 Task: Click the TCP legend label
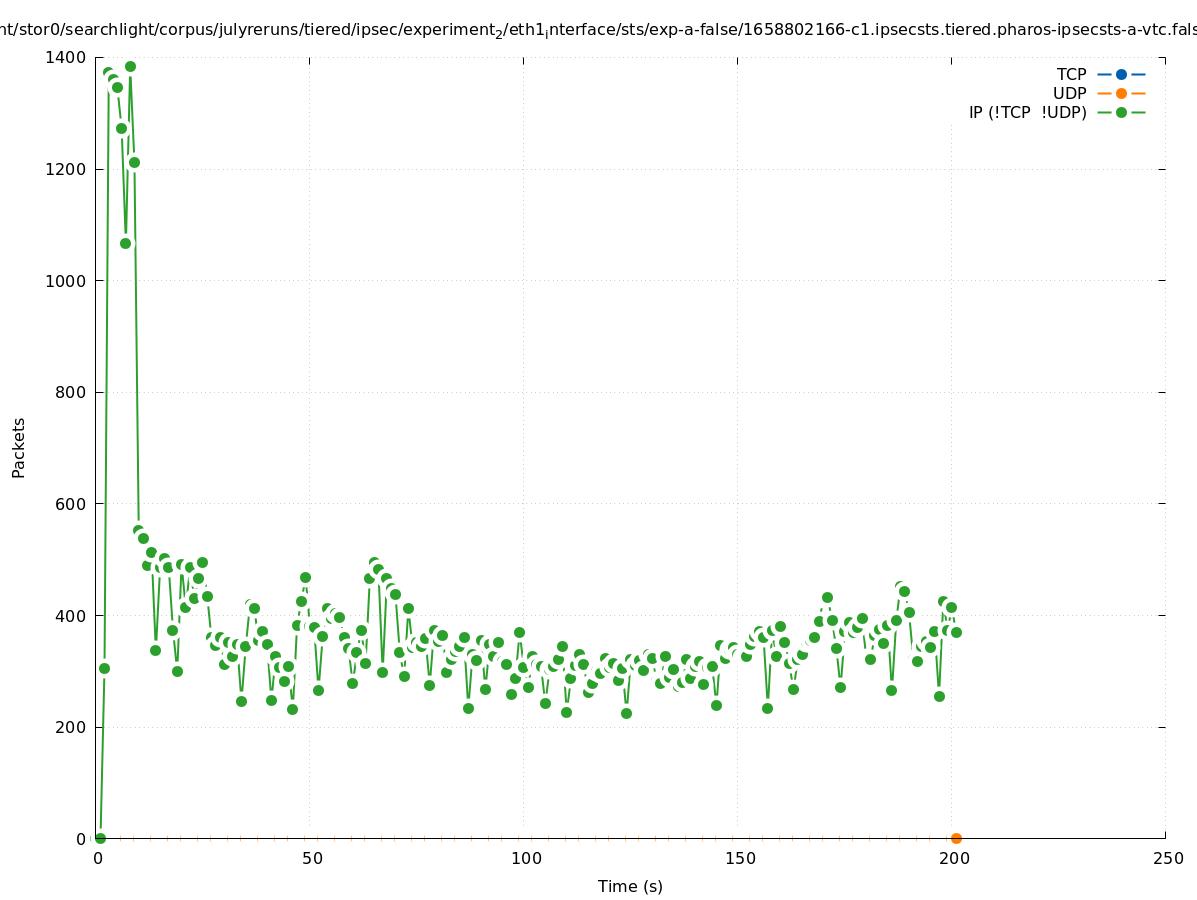pyautogui.click(x=1071, y=74)
